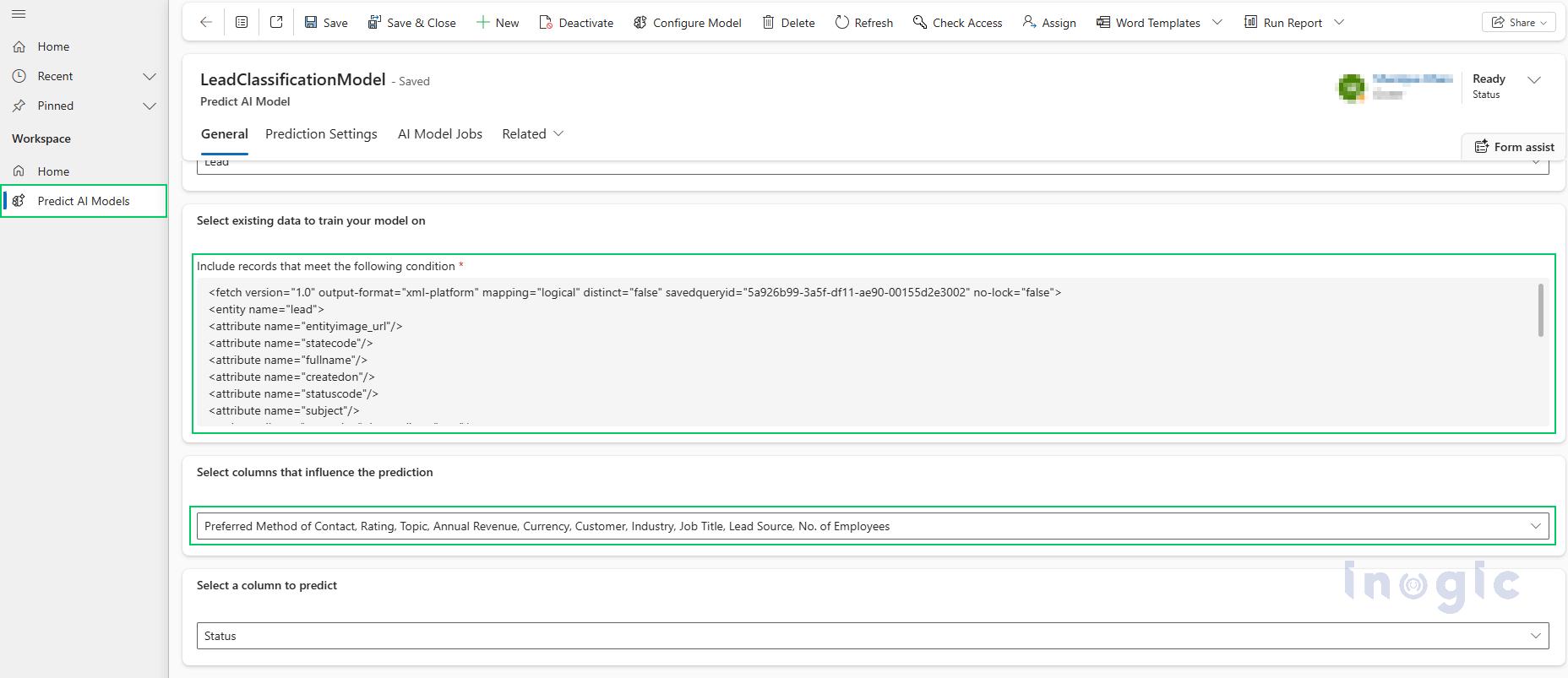Expand the Word Templates dropdown
The image size is (1568, 678).
click(1217, 23)
